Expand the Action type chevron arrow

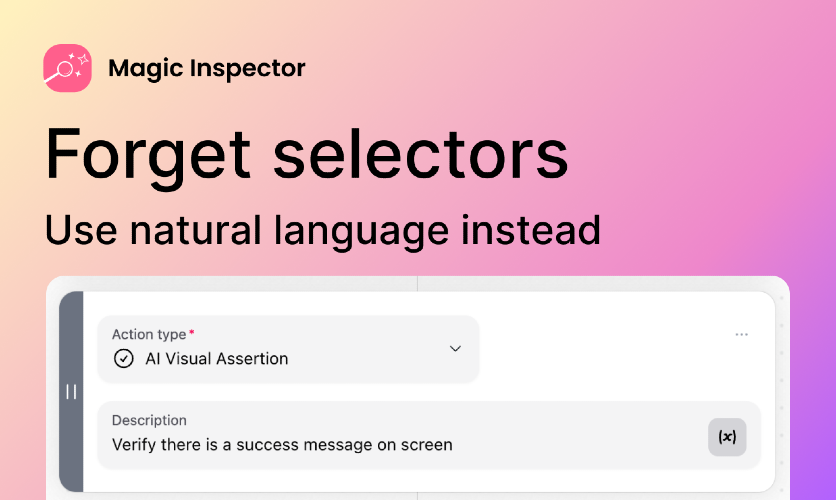(x=455, y=349)
